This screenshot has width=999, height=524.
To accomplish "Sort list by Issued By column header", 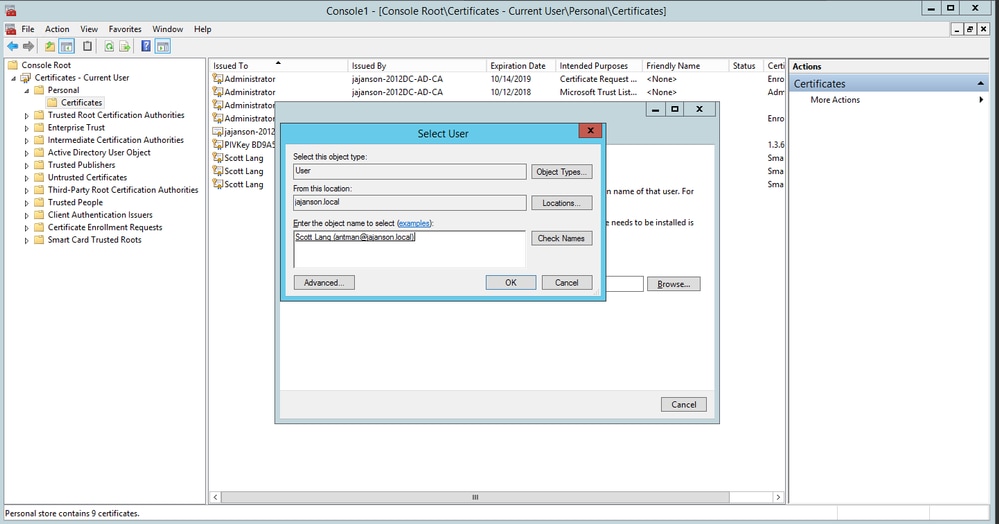I will [x=417, y=66].
